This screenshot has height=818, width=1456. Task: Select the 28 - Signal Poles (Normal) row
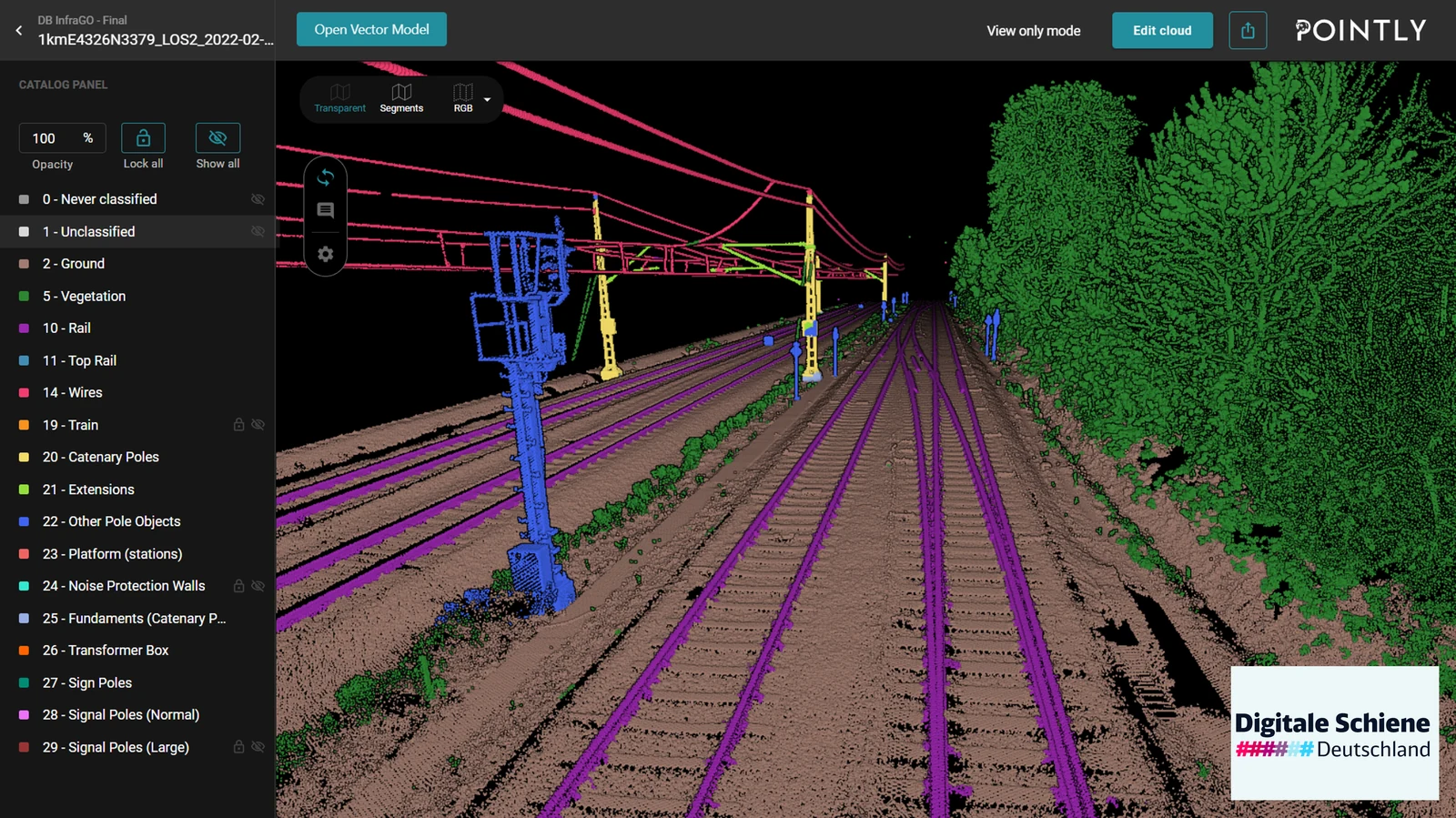(x=137, y=715)
